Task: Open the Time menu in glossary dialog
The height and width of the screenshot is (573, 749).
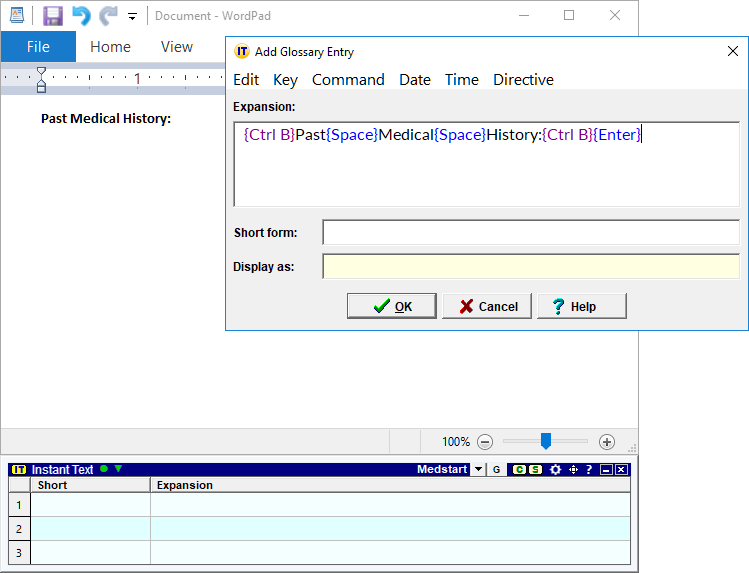Action: click(x=461, y=80)
